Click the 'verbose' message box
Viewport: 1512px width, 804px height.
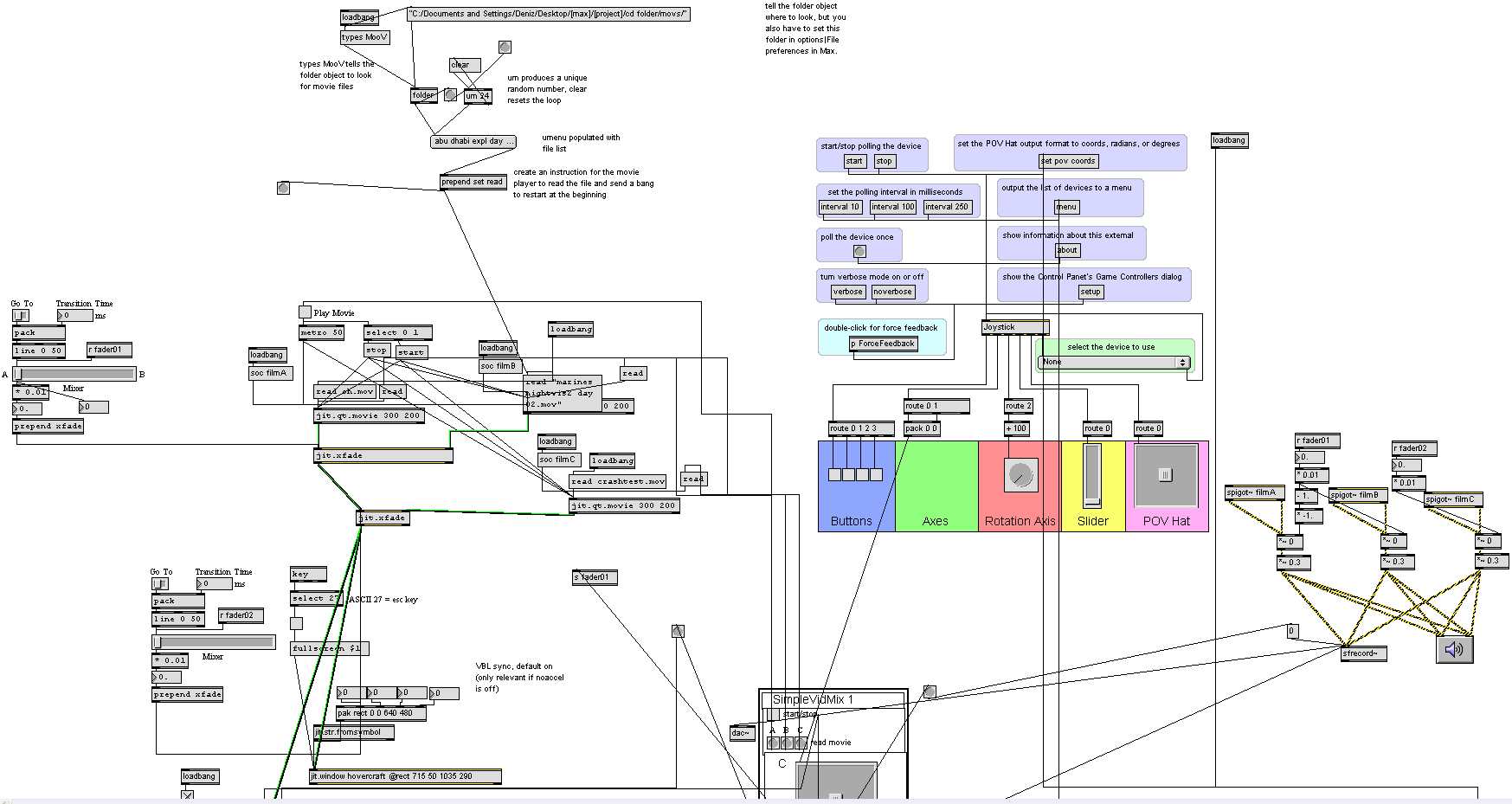tap(847, 292)
